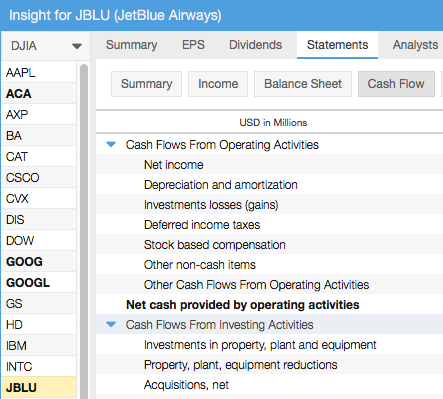Image resolution: width=443 pixels, height=399 pixels.
Task: Click the Depreciation and amortization row
Action: (x=269, y=184)
